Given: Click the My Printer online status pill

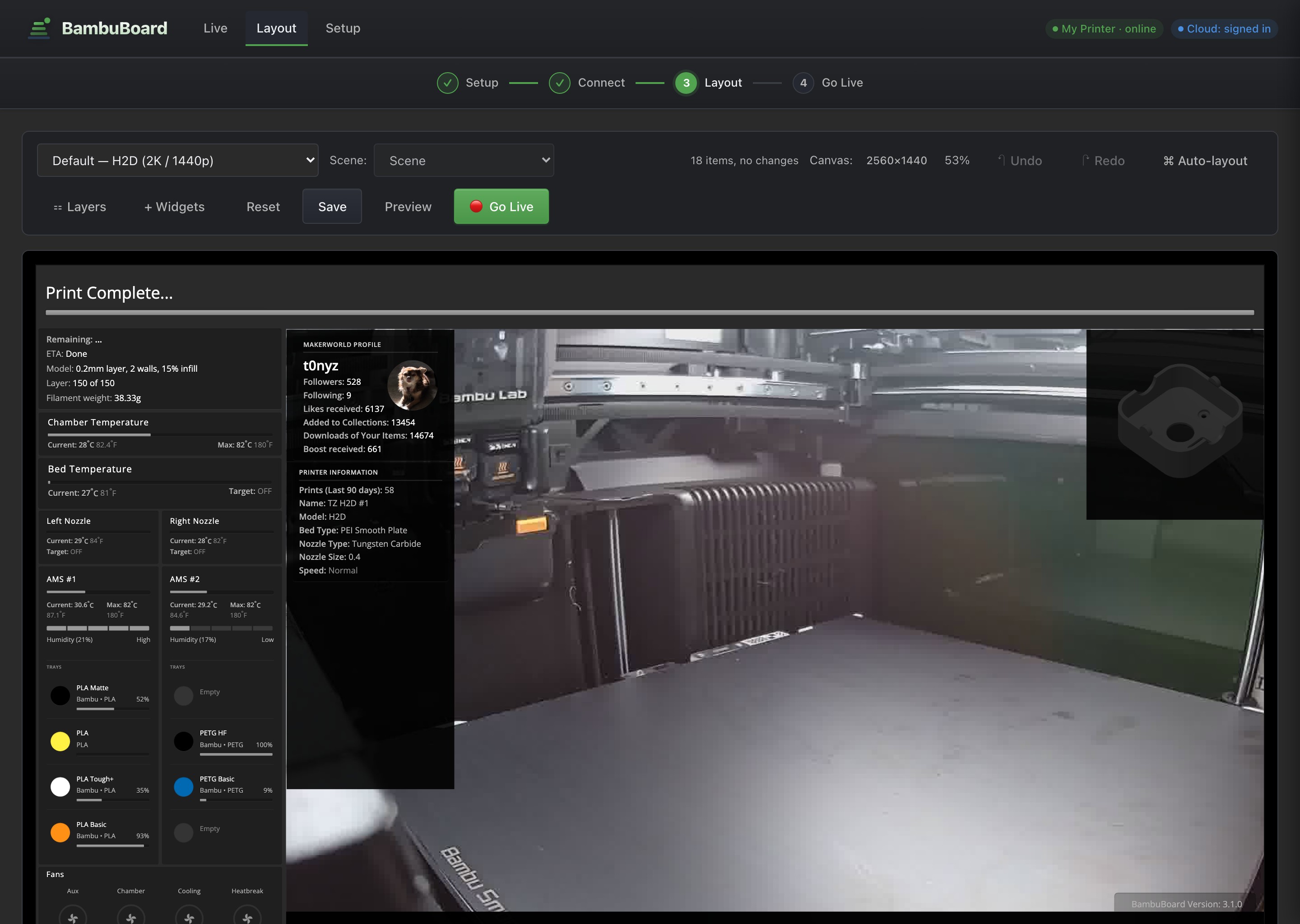Looking at the screenshot, I should (1104, 28).
